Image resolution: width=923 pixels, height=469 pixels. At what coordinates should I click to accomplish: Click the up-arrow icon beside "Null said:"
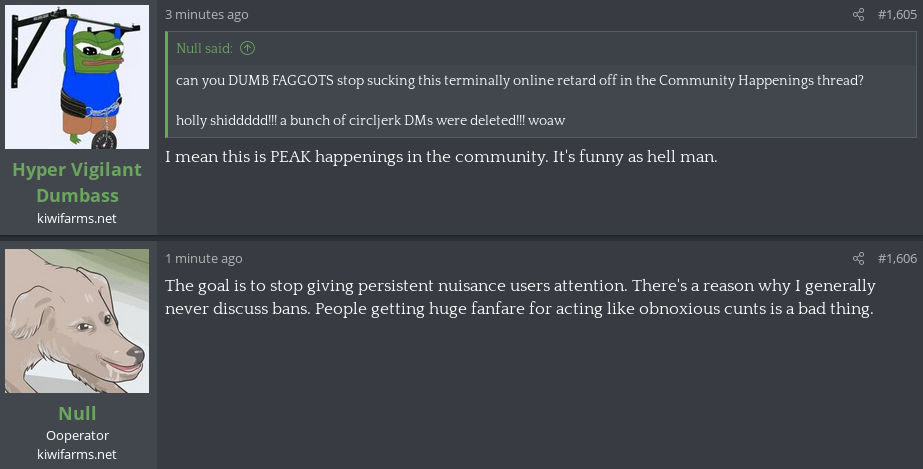(x=248, y=48)
